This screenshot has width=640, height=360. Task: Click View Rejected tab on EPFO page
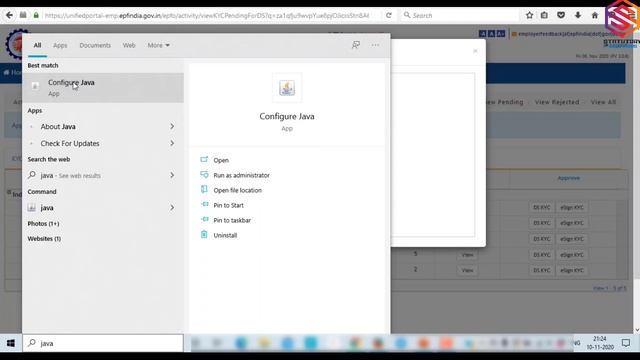click(x=557, y=102)
